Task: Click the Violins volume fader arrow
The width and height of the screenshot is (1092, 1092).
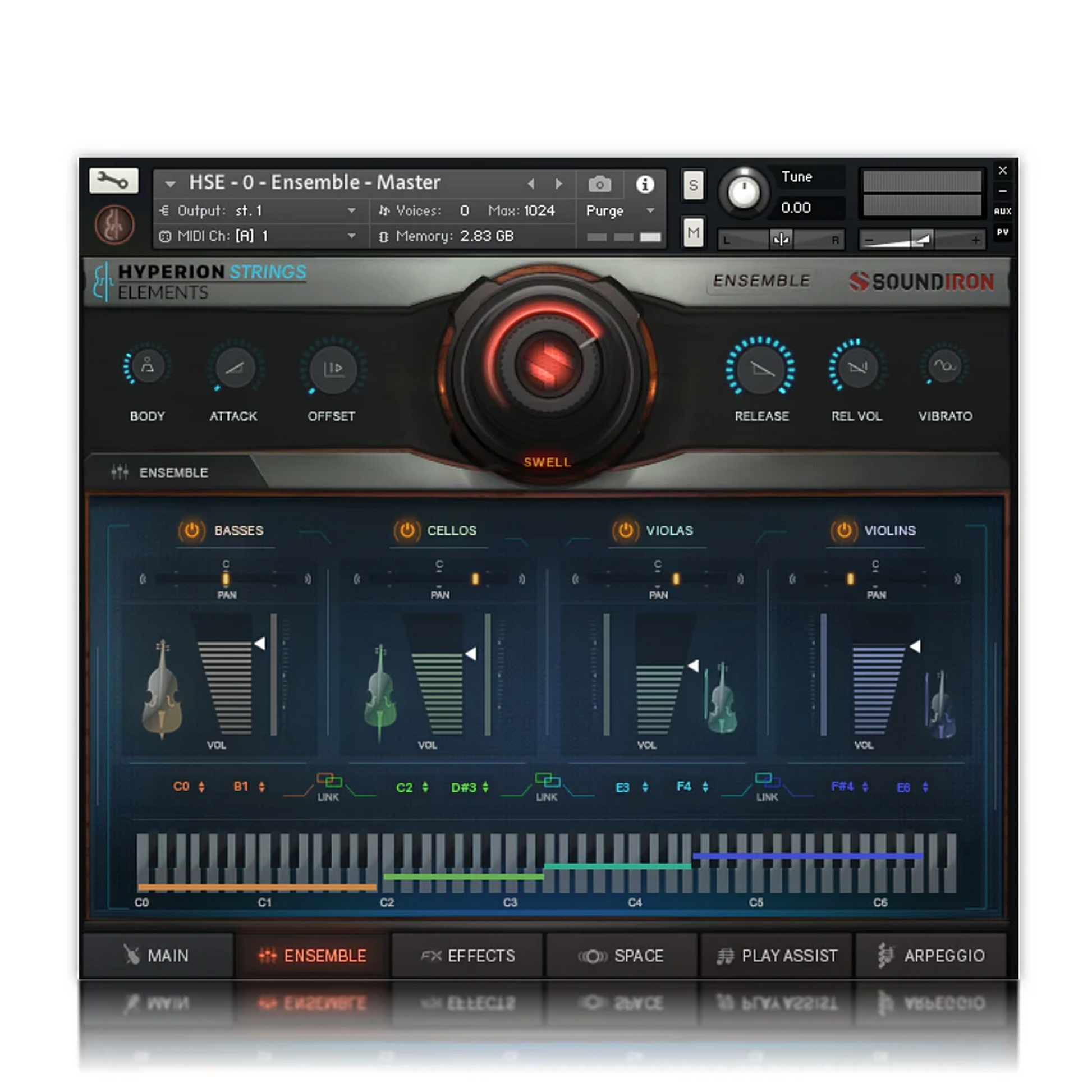Action: (915, 646)
